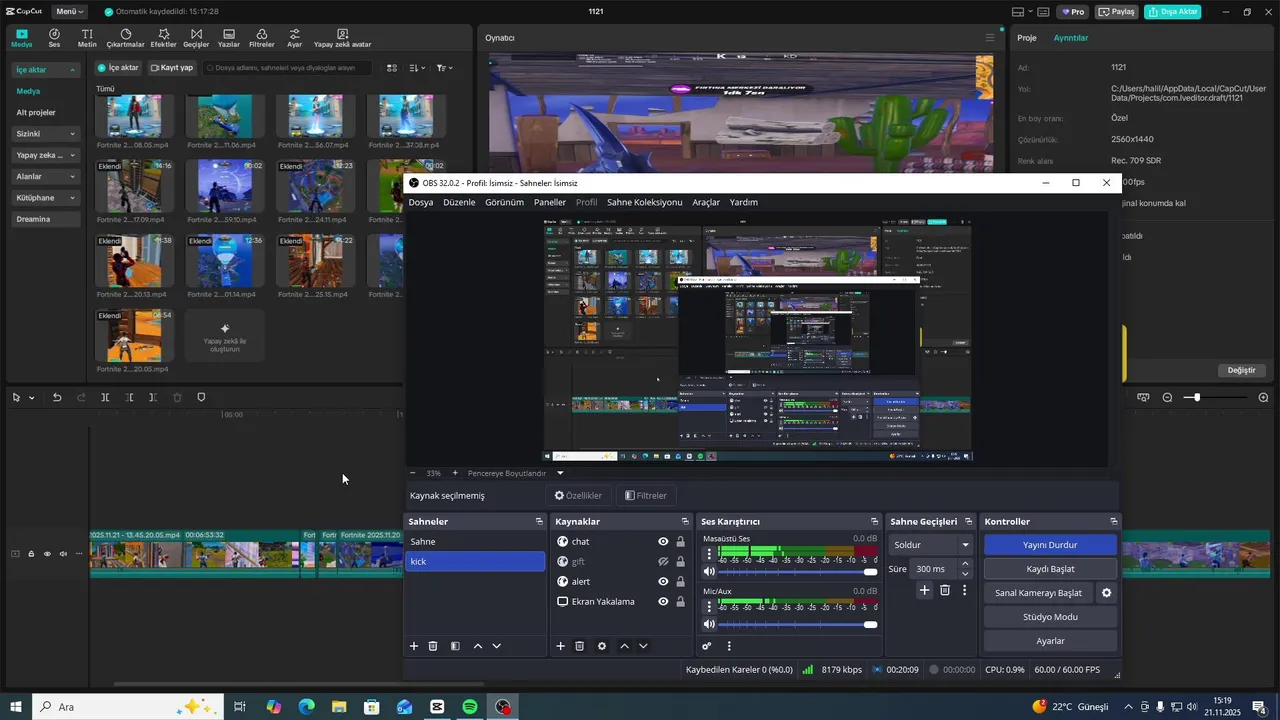Screen dimensions: 1280x720
Task: Open Yapay zeka avatar tool
Action: click(342, 38)
